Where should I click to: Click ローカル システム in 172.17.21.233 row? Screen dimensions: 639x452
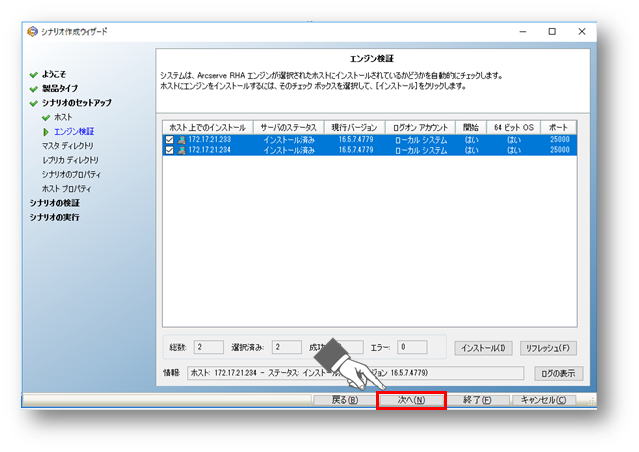(x=421, y=140)
